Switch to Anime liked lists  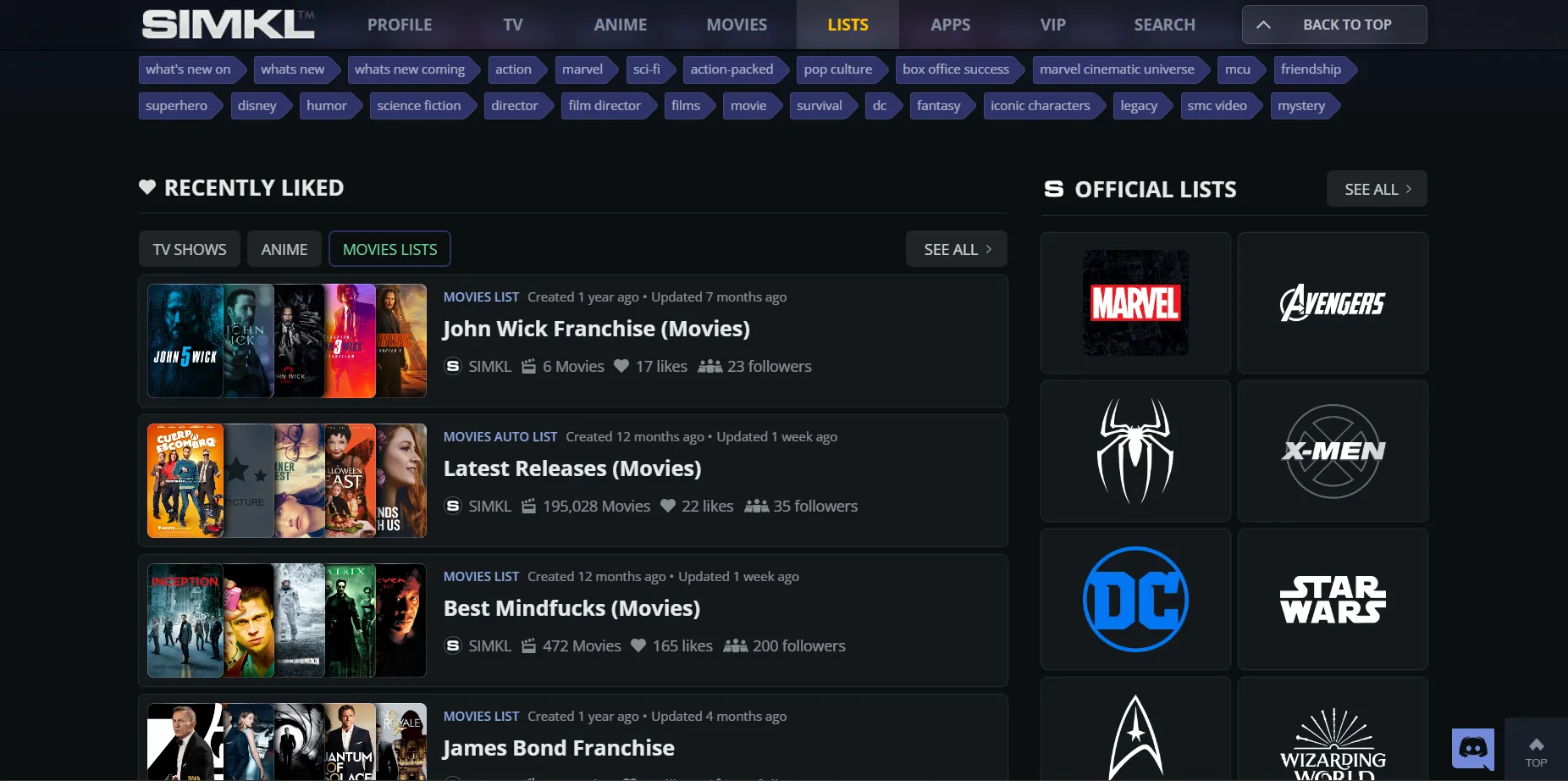[x=284, y=249]
